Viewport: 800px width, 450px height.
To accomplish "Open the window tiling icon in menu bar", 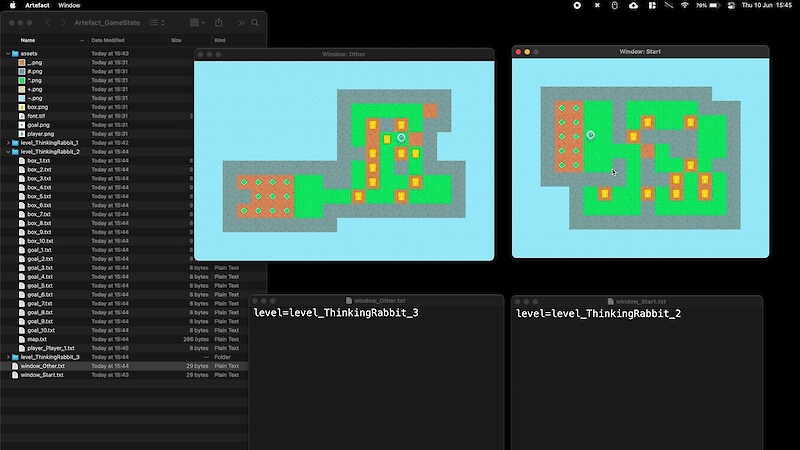I will pos(652,5).
